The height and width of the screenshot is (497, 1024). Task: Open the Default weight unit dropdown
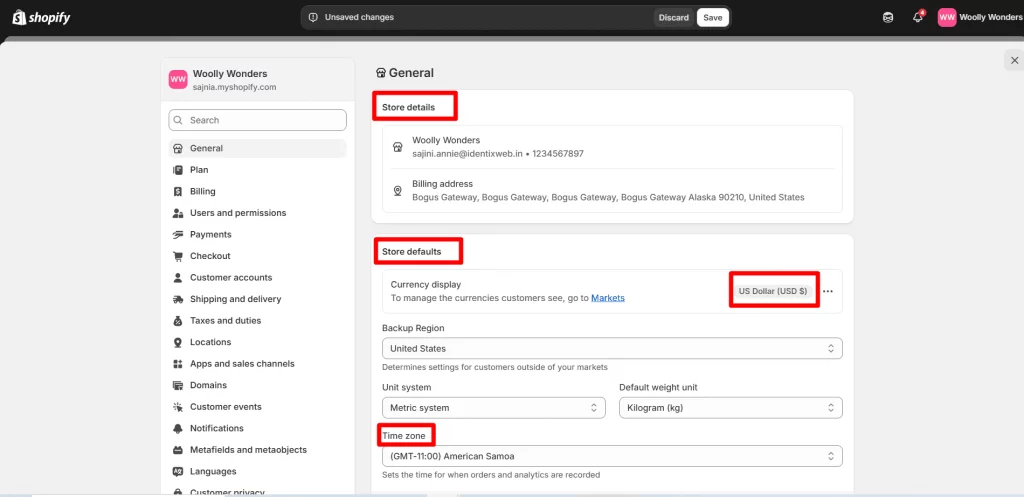731,408
